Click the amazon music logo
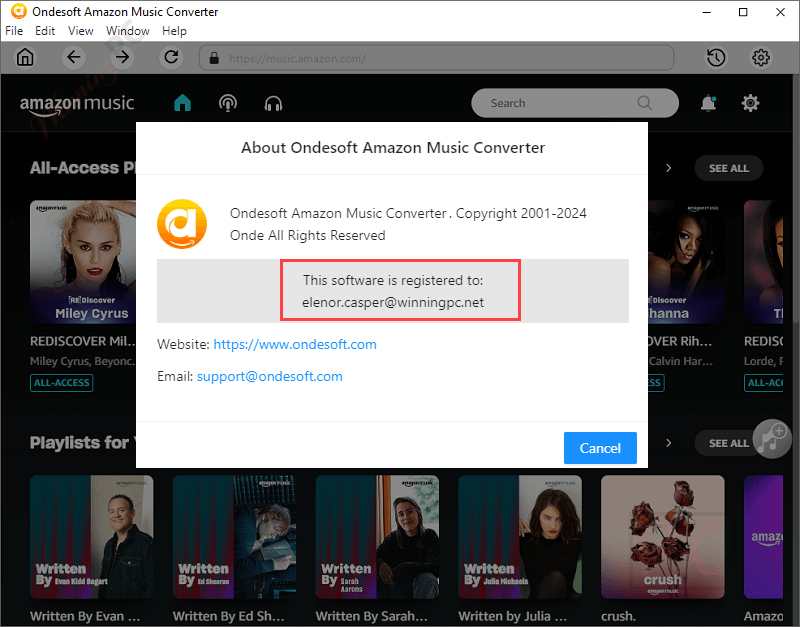800x627 pixels. (77, 105)
